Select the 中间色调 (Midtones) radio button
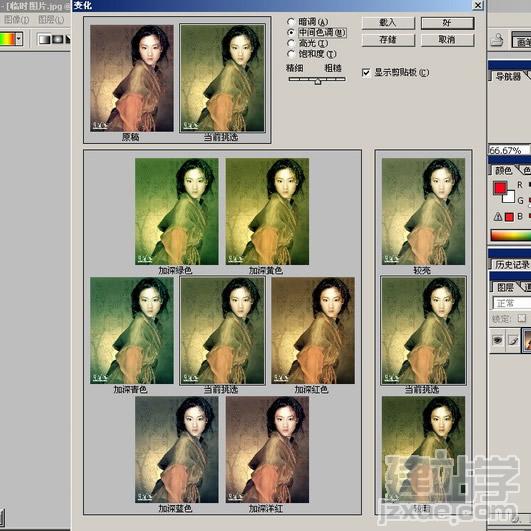 point(291,33)
